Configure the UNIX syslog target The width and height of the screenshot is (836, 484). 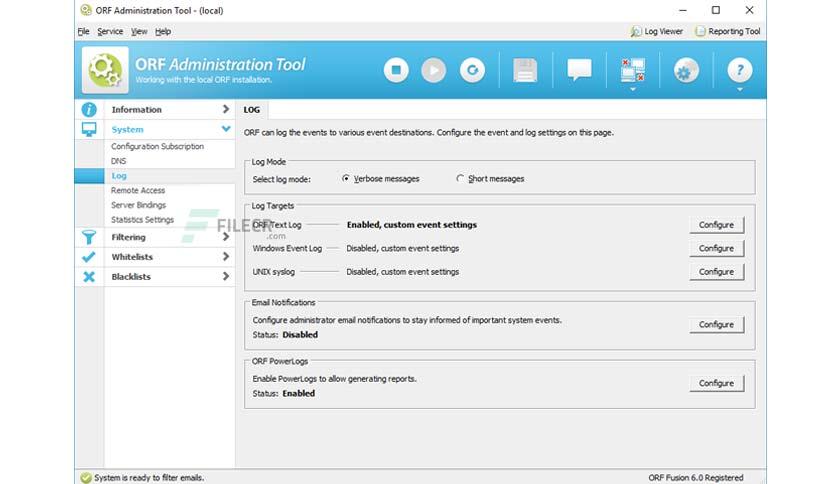717,272
